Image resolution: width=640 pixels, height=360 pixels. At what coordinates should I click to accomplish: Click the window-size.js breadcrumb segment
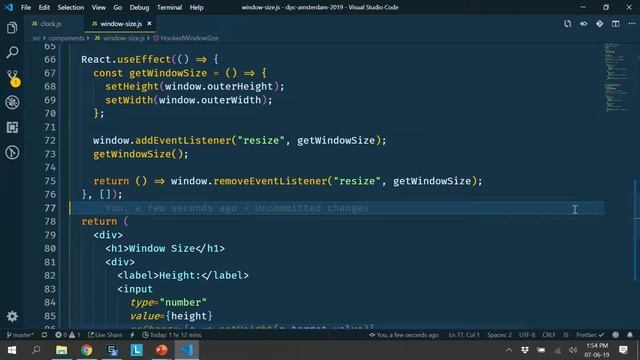click(x=120, y=38)
